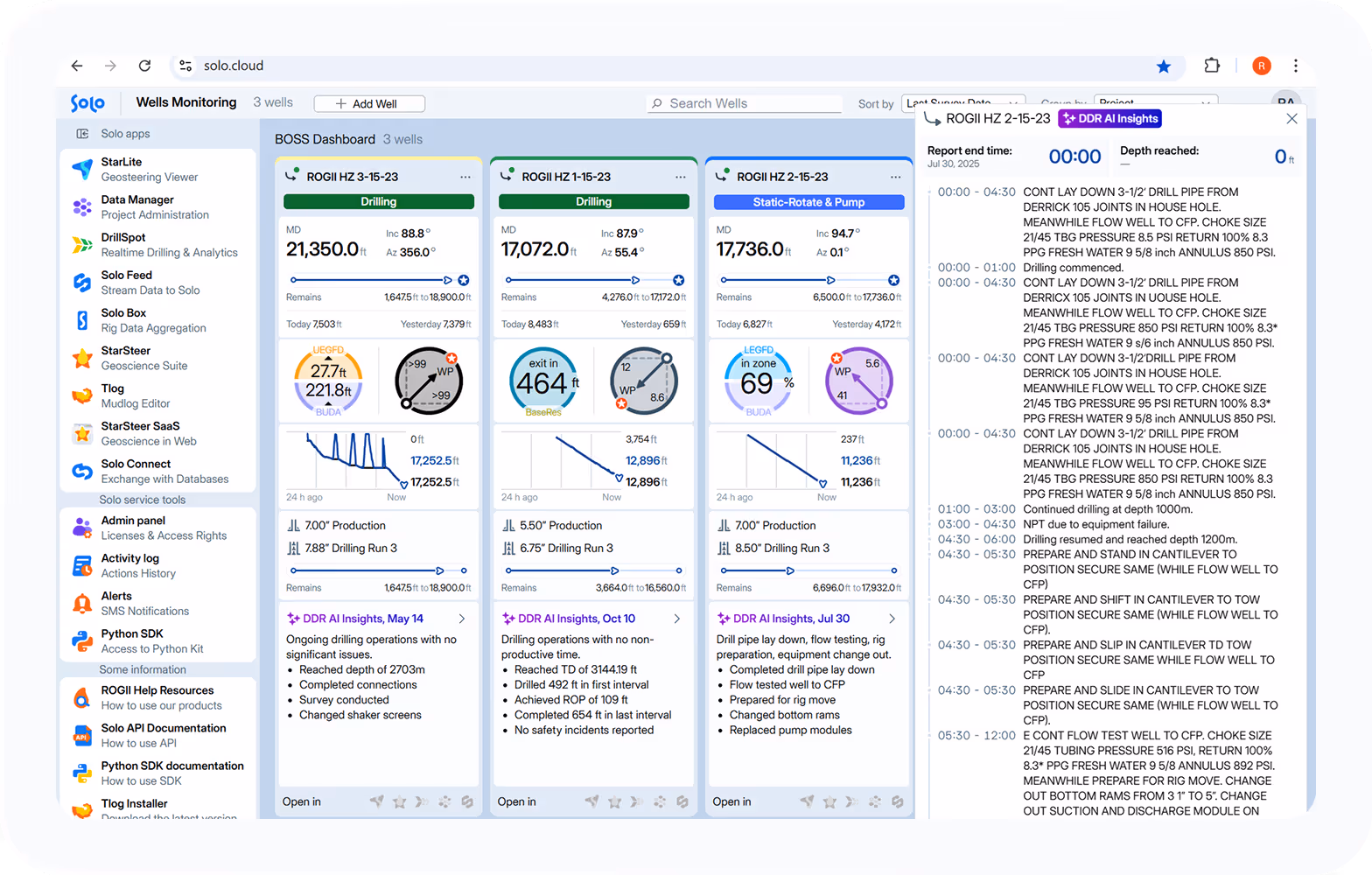The width and height of the screenshot is (1372, 875).
Task: Open more options for ROGII HZ 2-15-23 card
Action: pyautogui.click(x=895, y=177)
